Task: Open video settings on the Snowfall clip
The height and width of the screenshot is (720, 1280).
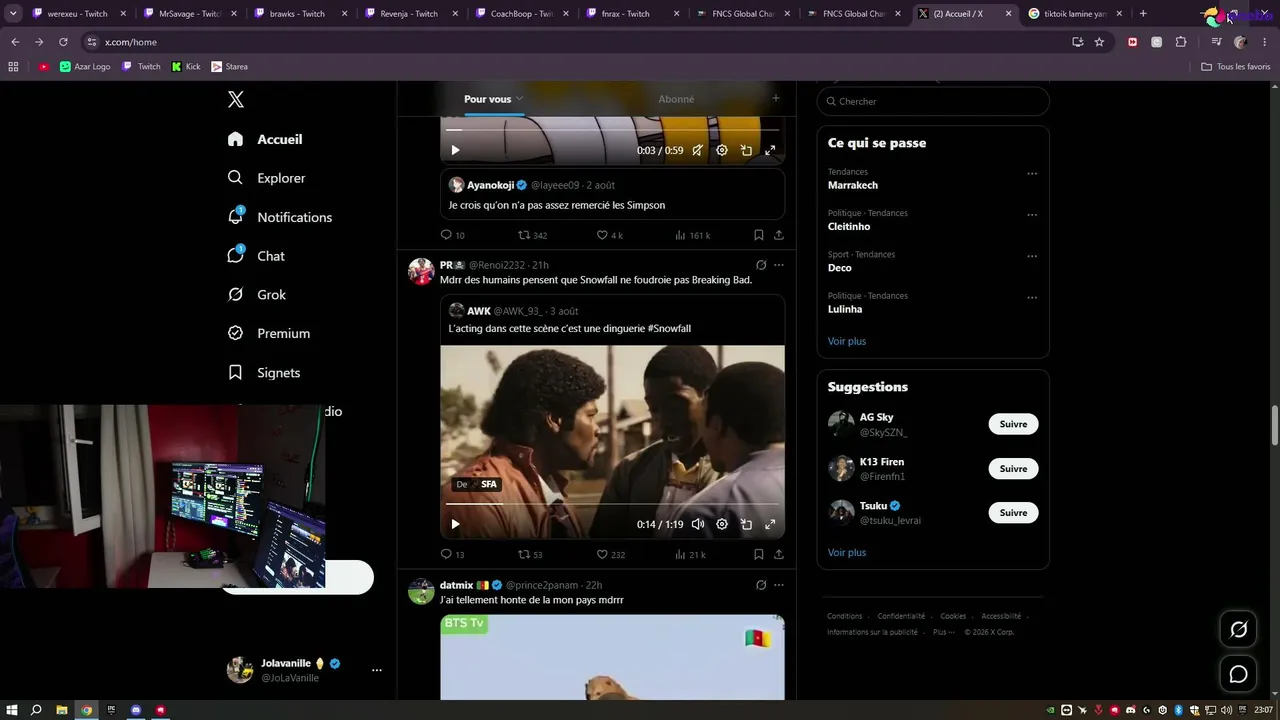Action: [x=722, y=524]
